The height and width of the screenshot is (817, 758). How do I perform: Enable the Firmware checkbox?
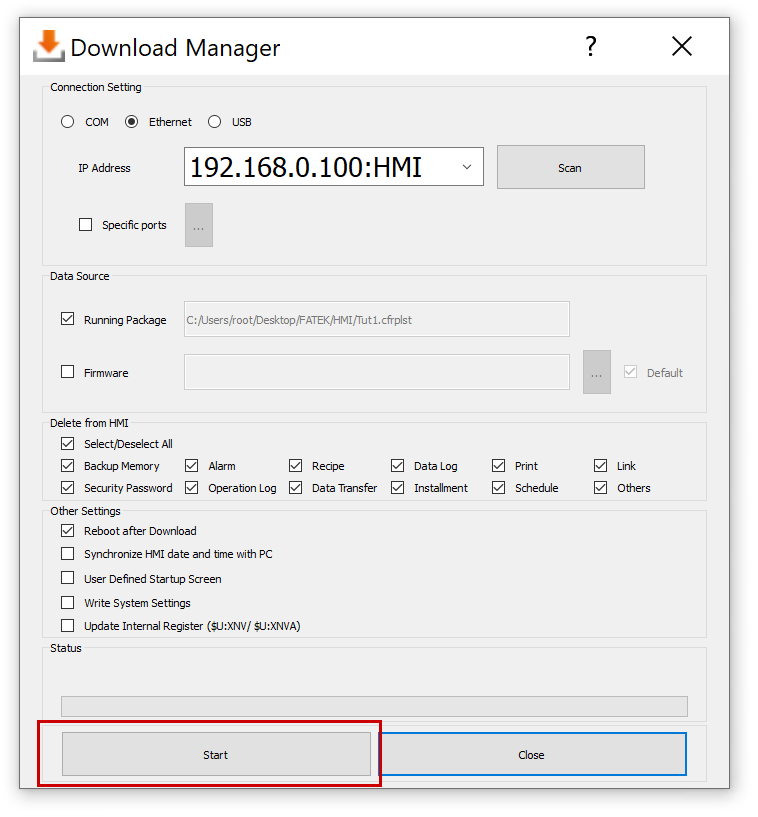tap(68, 372)
